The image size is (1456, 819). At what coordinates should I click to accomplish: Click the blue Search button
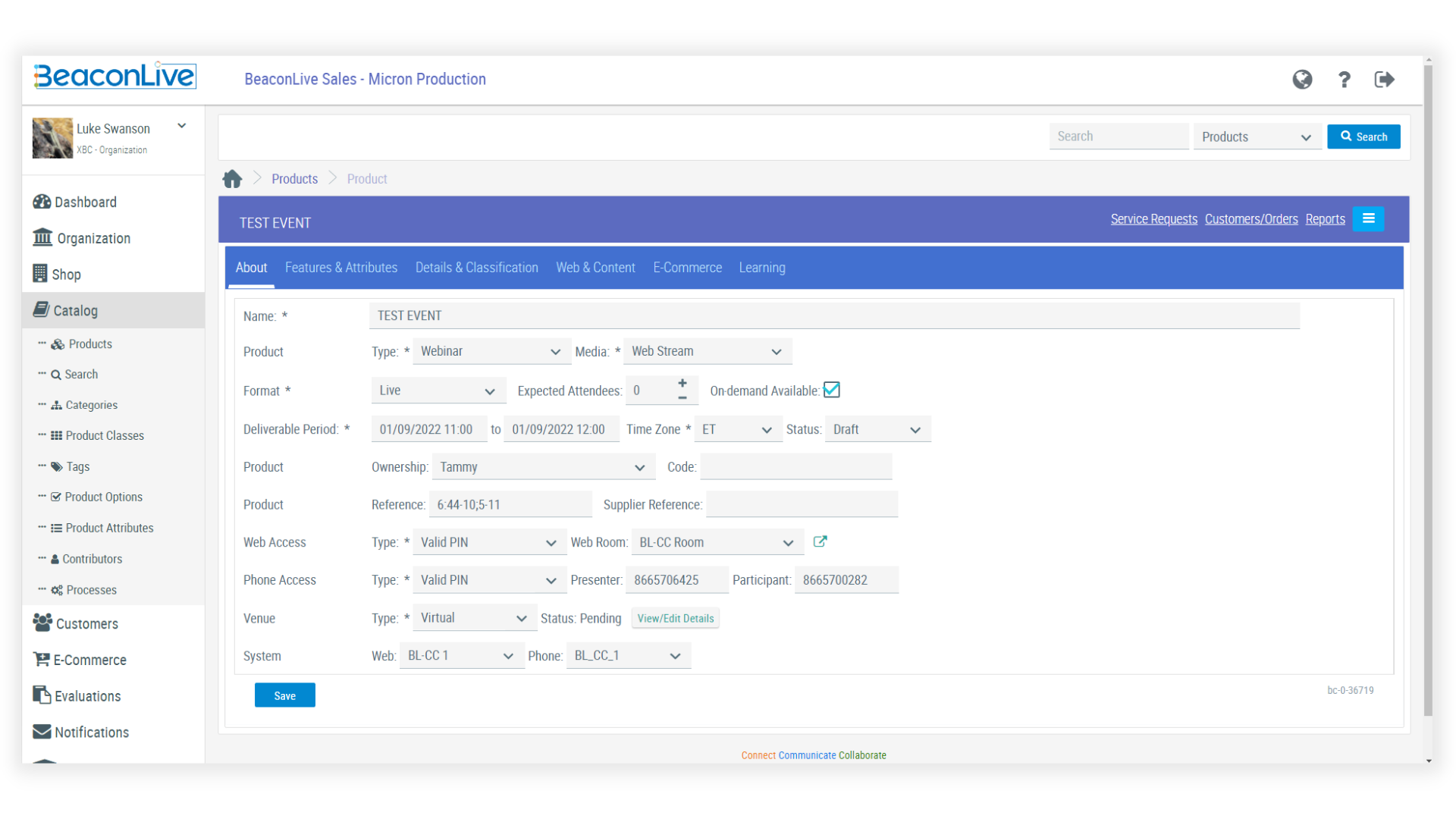pyautogui.click(x=1363, y=136)
